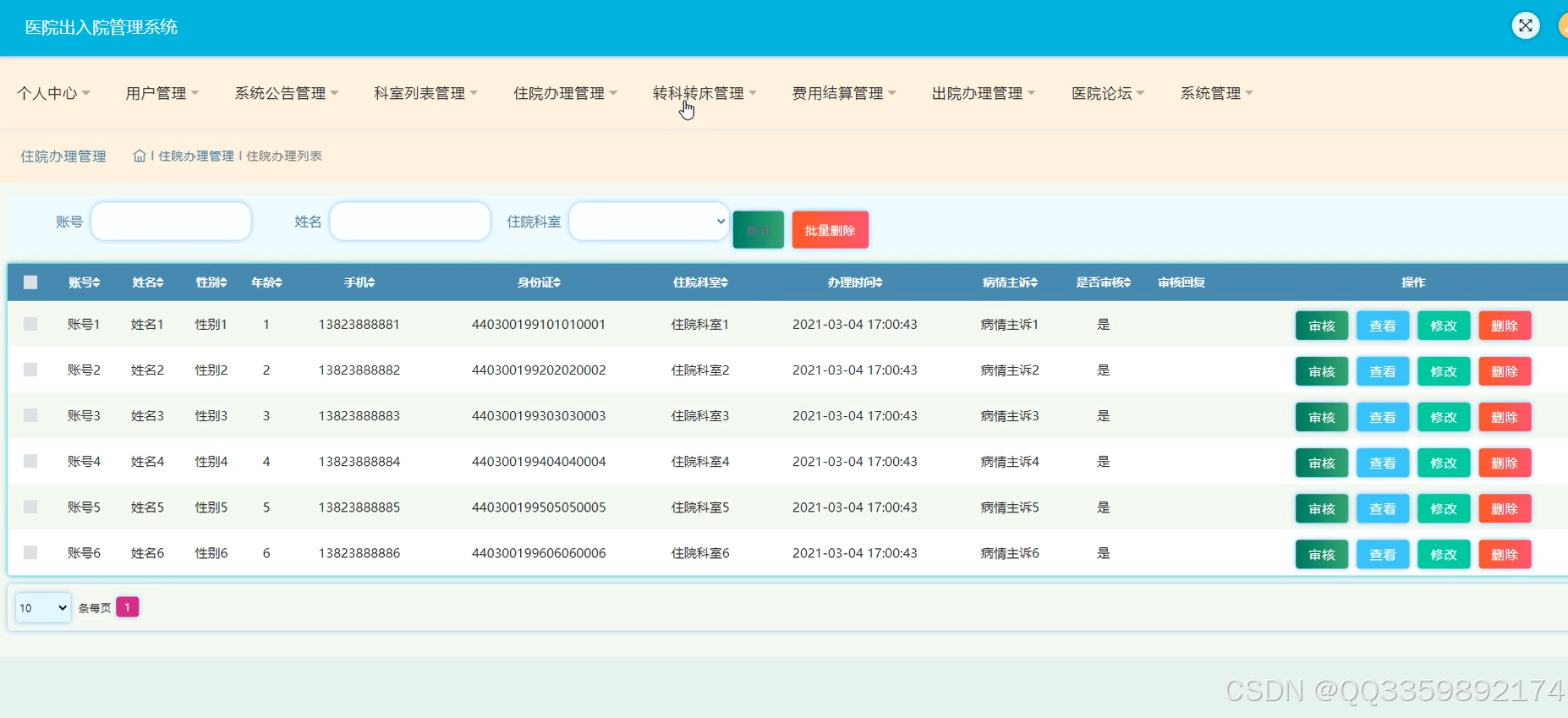The width and height of the screenshot is (1568, 718).
Task: Toggle the select-all checkbox in table header
Action: pos(30,282)
